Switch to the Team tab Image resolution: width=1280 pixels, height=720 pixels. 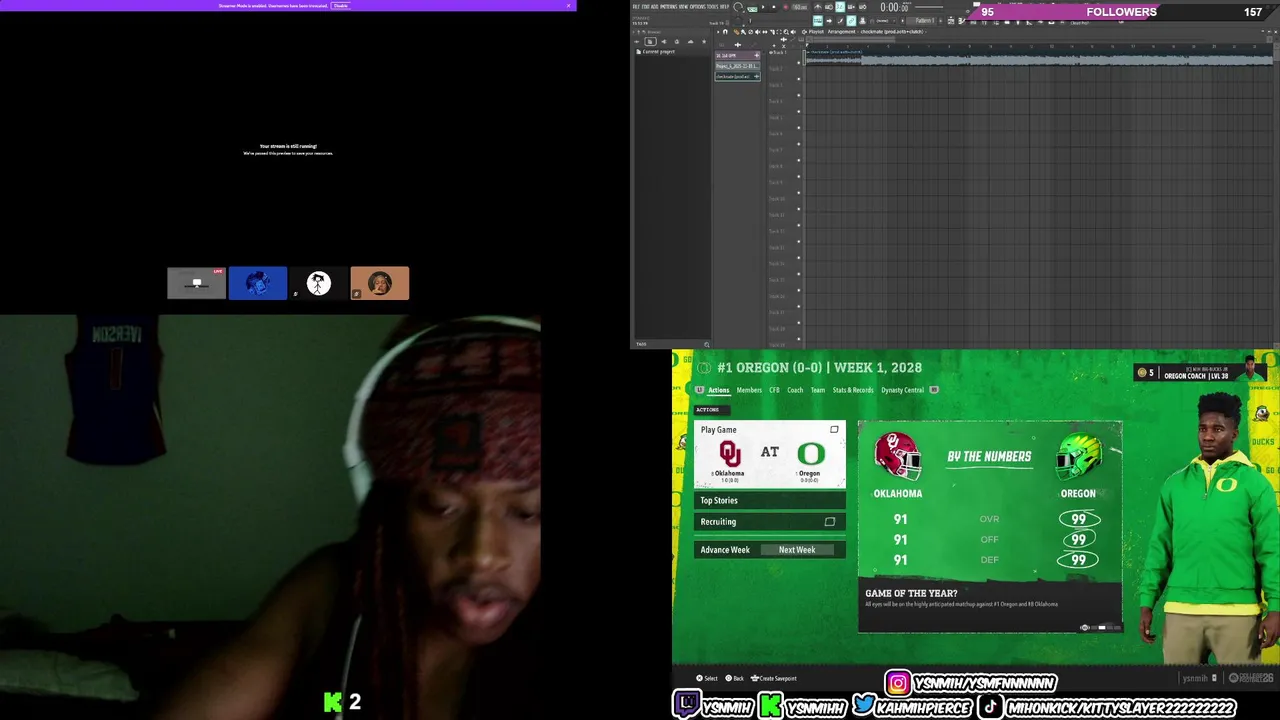pos(818,390)
